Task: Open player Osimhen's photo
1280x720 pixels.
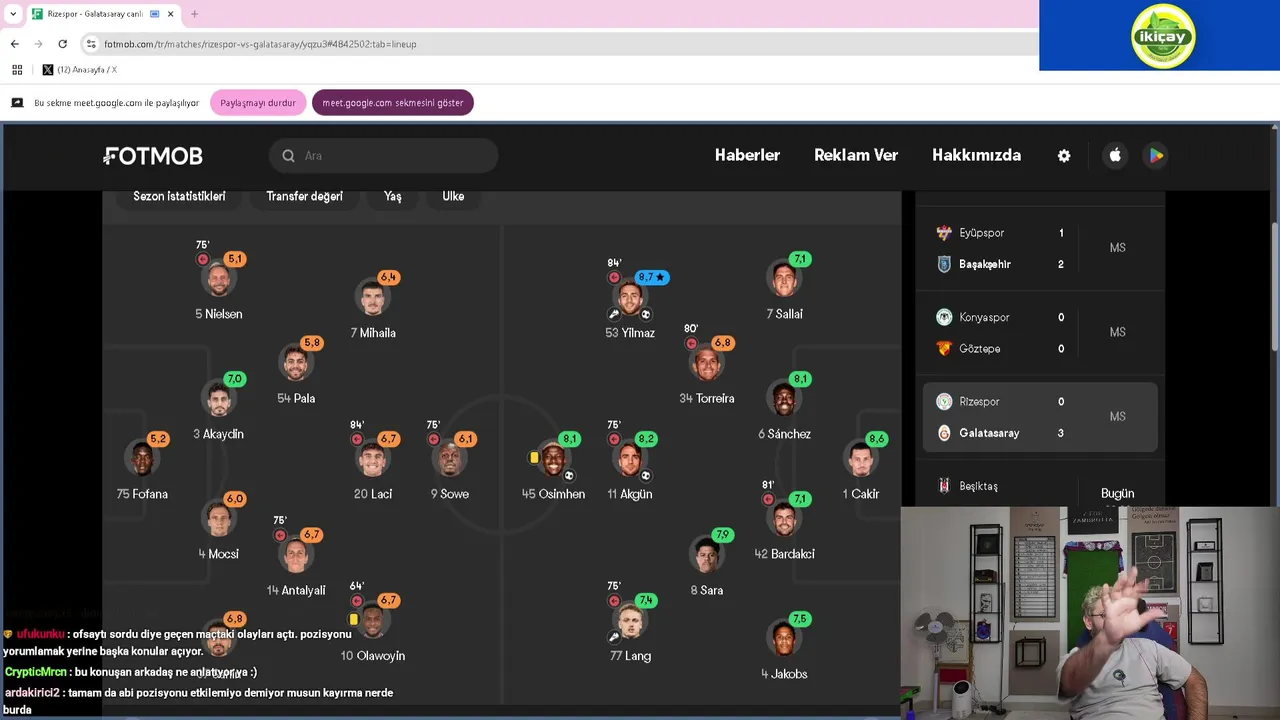Action: (553, 459)
